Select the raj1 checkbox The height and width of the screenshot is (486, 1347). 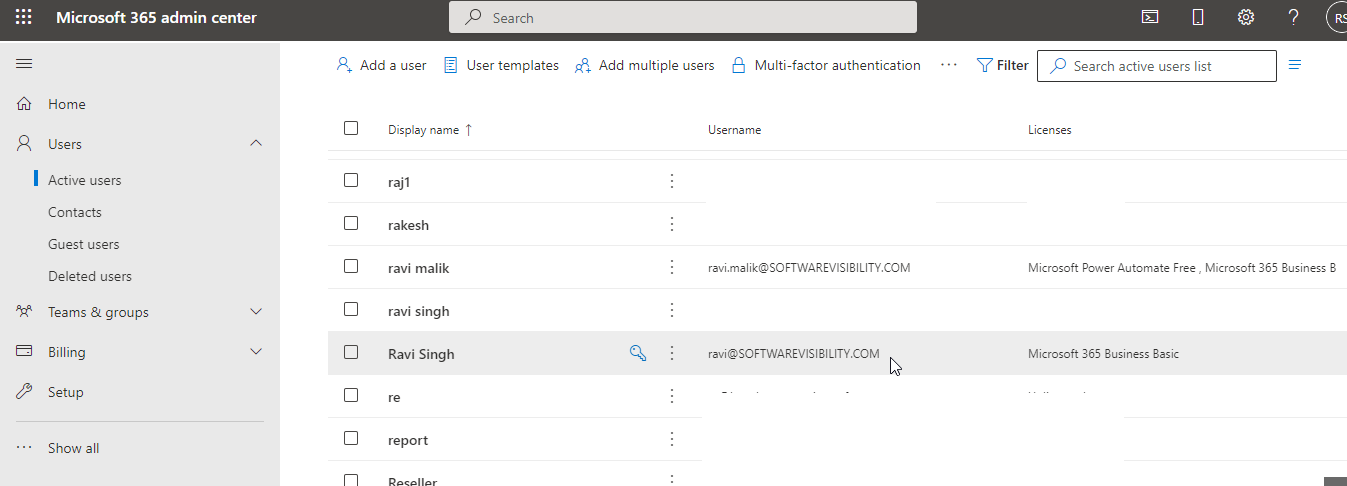(x=351, y=180)
